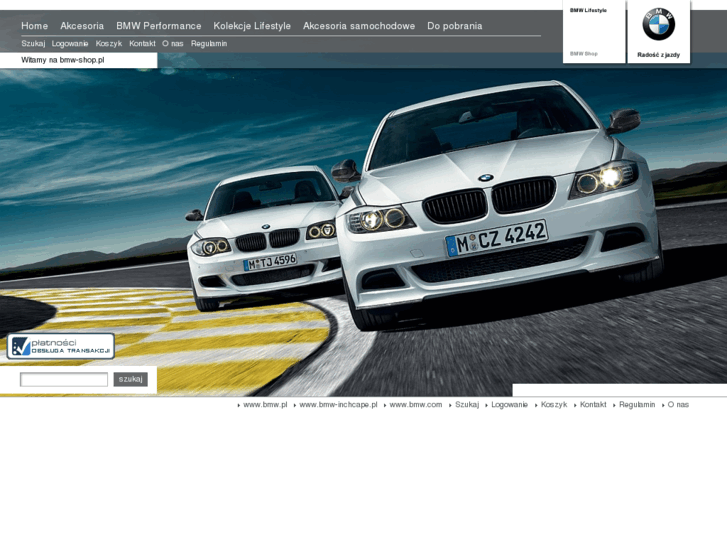
Task: Click Kontakt in the footer links
Action: click(x=593, y=404)
